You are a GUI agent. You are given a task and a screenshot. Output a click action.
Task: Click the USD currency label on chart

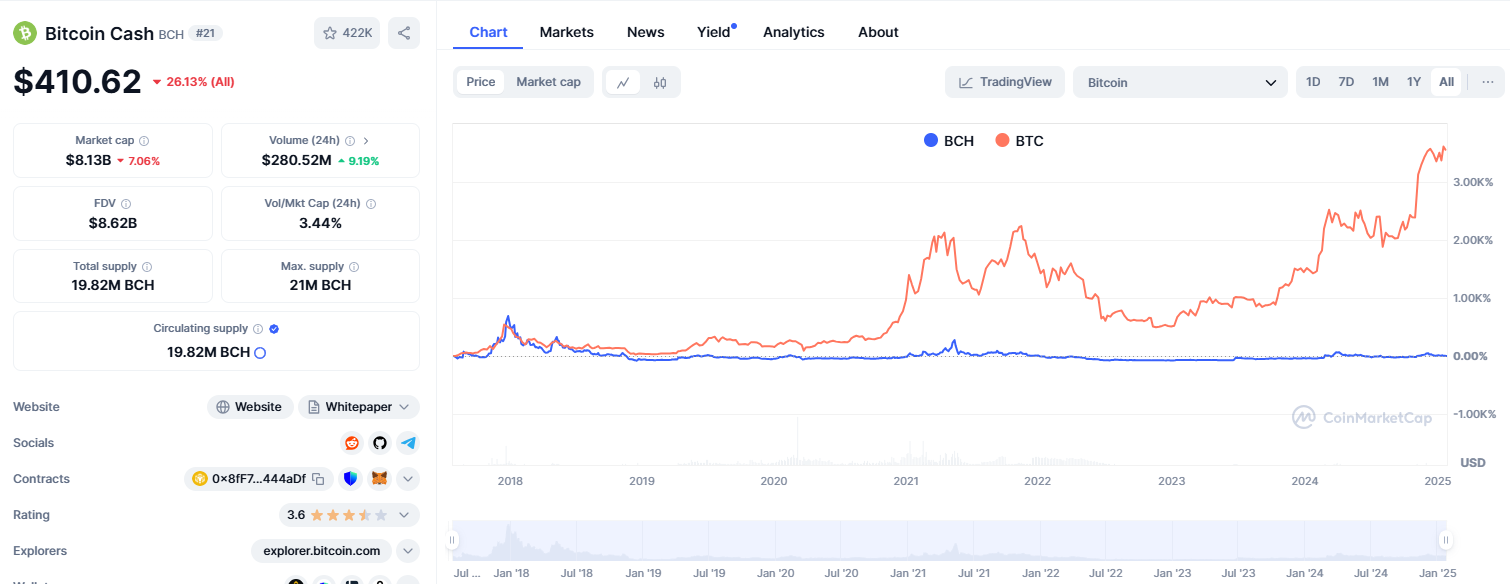click(x=1473, y=463)
